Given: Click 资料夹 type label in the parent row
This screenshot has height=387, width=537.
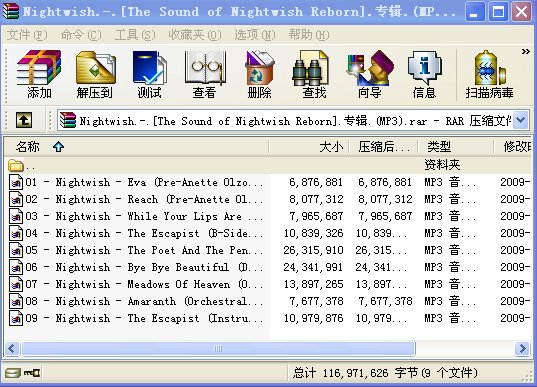Looking at the screenshot, I should pyautogui.click(x=442, y=165).
